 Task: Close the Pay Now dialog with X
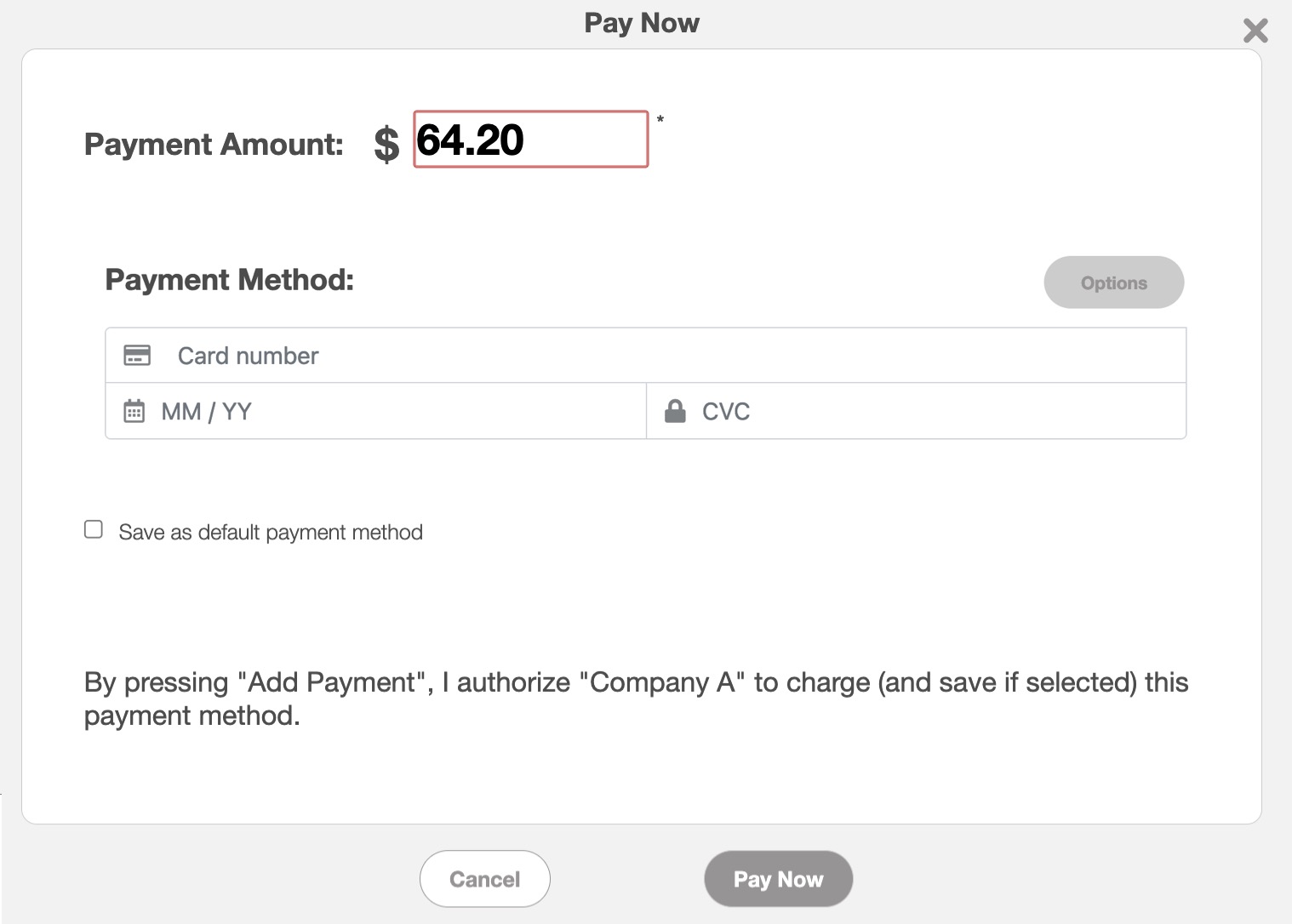point(1255,31)
